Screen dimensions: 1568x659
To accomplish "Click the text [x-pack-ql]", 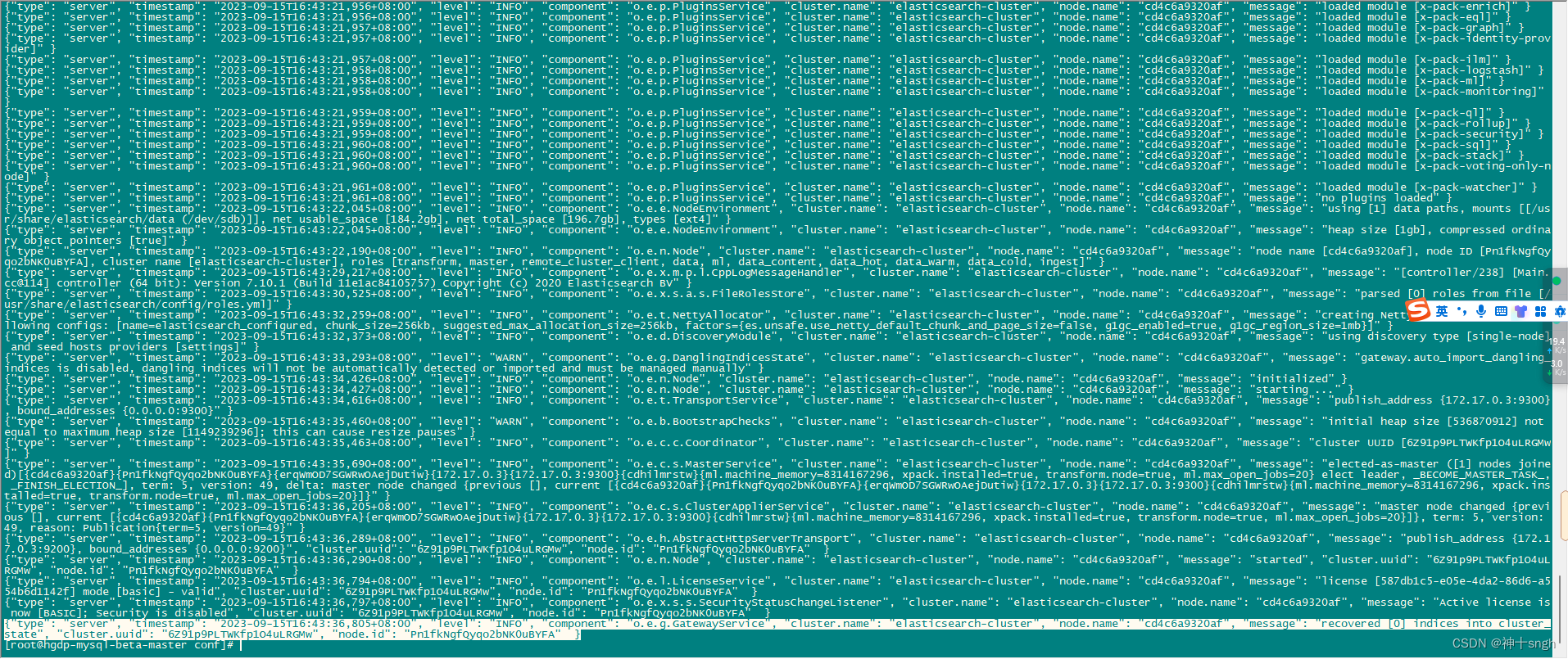I will (x=1452, y=113).
